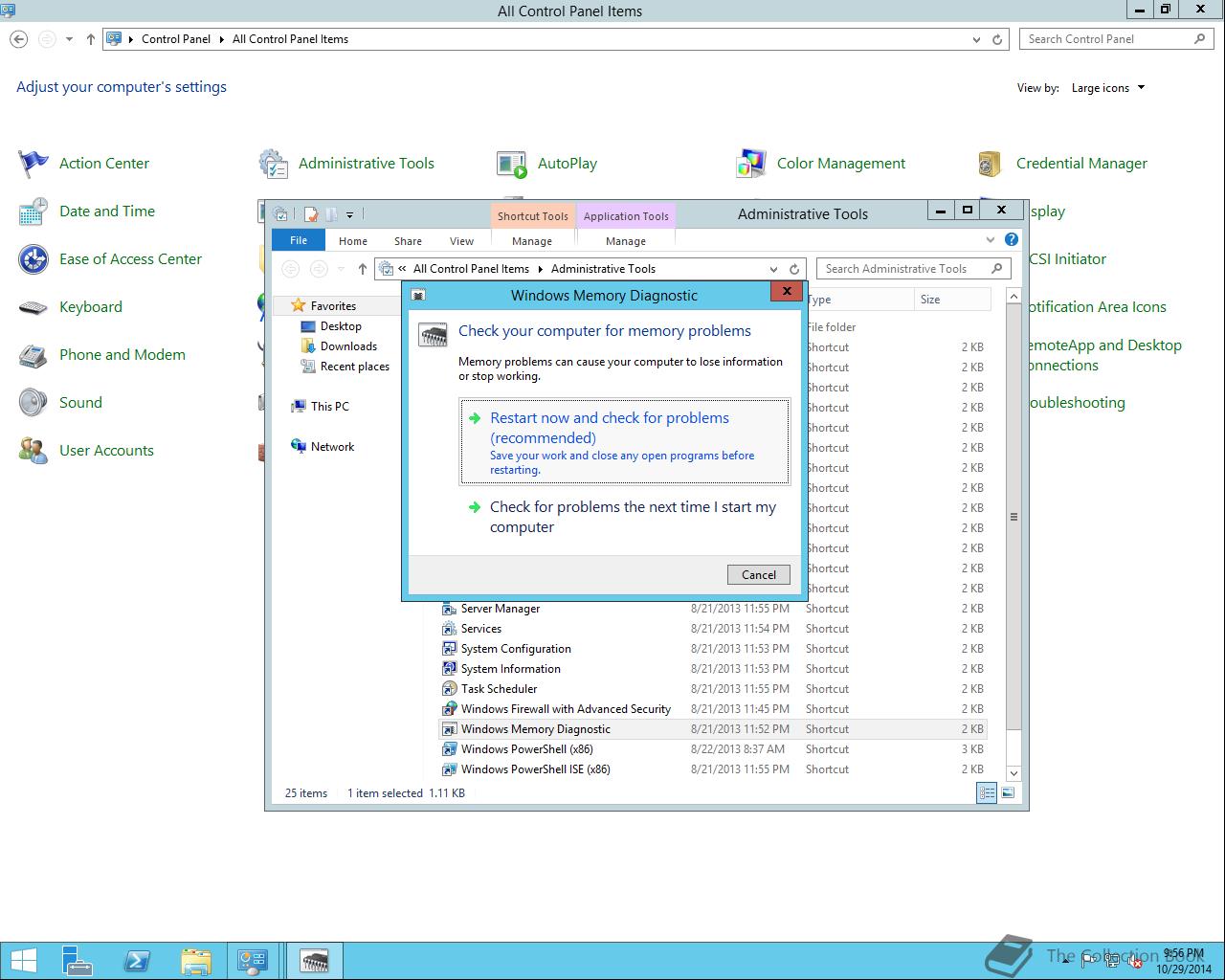Open Application Tools Manage tab
Image resolution: width=1225 pixels, height=980 pixels.
tap(626, 241)
